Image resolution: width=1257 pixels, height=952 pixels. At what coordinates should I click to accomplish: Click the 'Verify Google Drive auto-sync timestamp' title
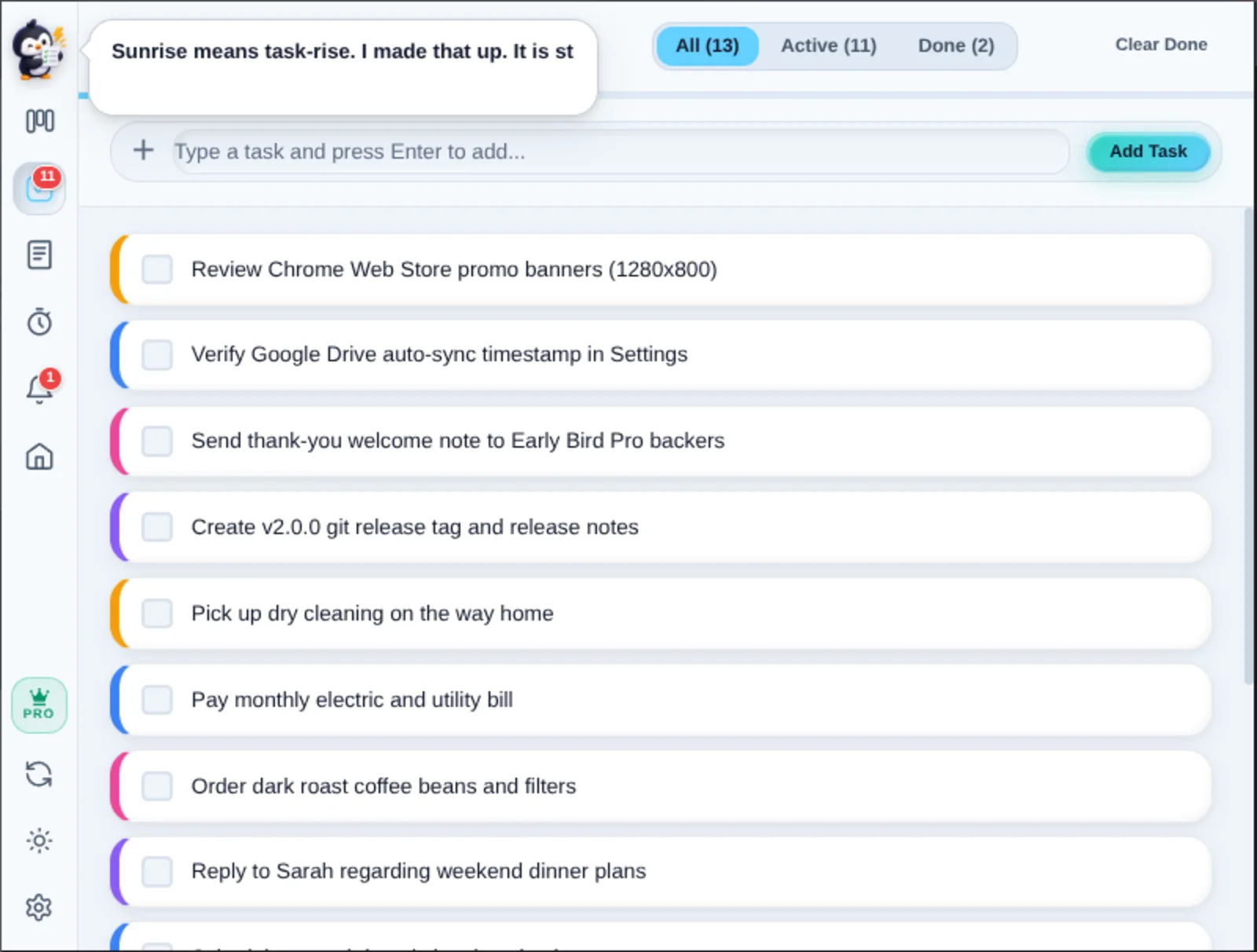click(439, 354)
